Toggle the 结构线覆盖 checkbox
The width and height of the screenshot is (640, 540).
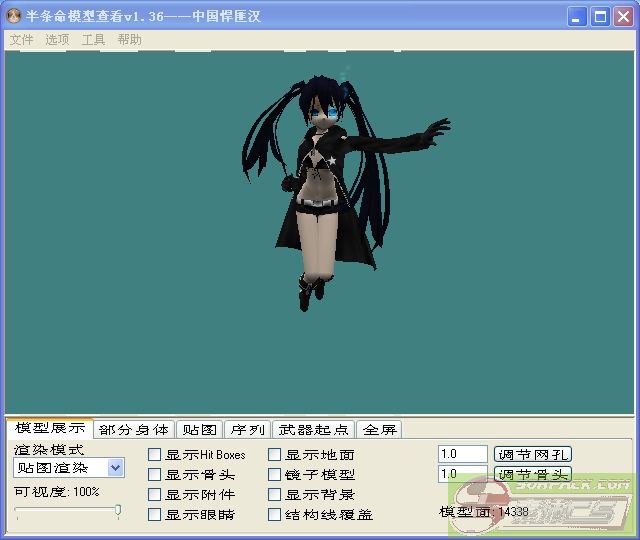point(275,515)
